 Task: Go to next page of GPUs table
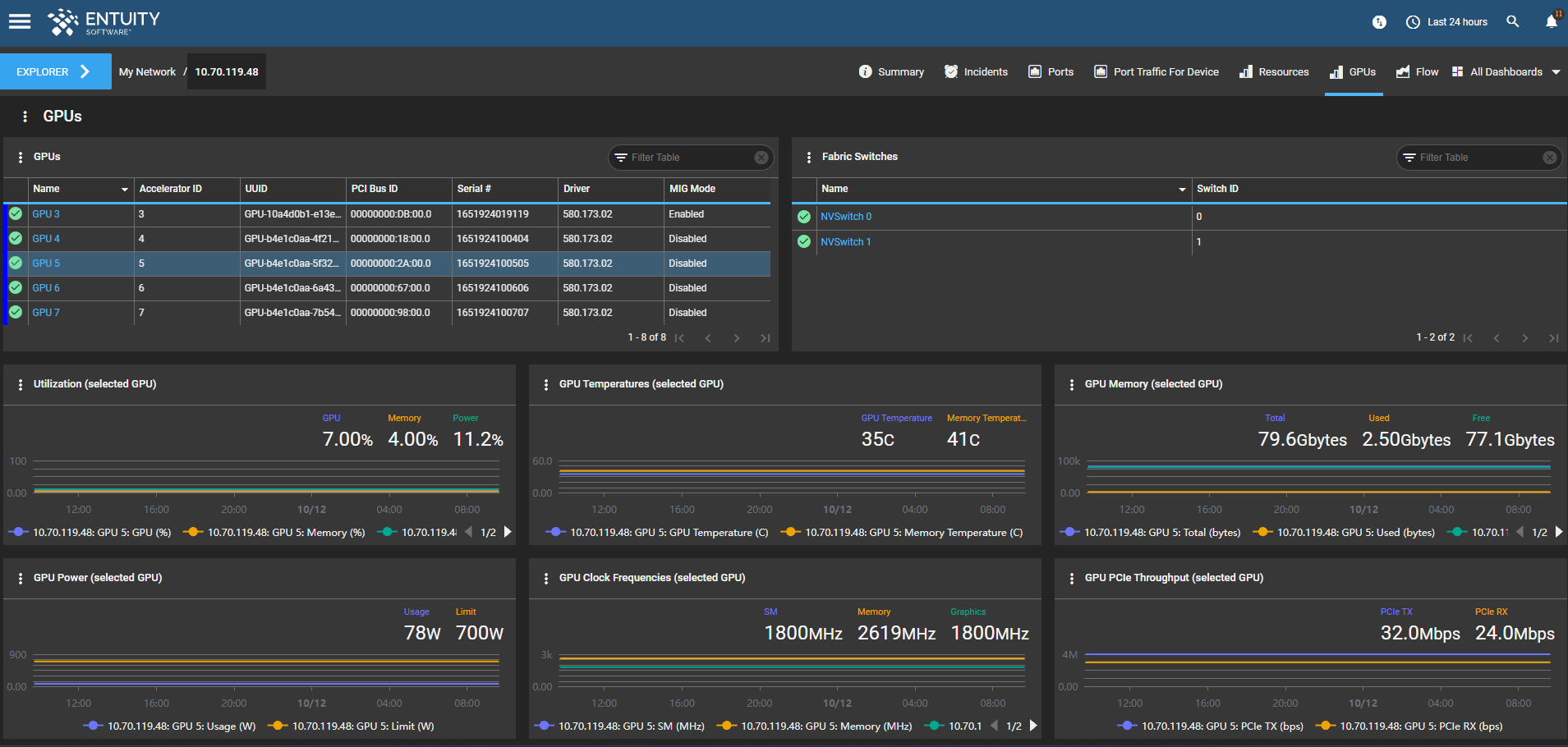737,338
